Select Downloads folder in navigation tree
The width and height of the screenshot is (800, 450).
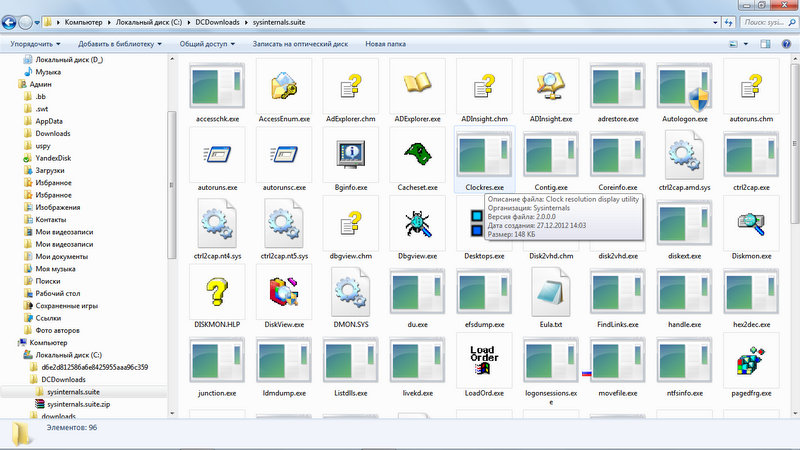[53, 134]
